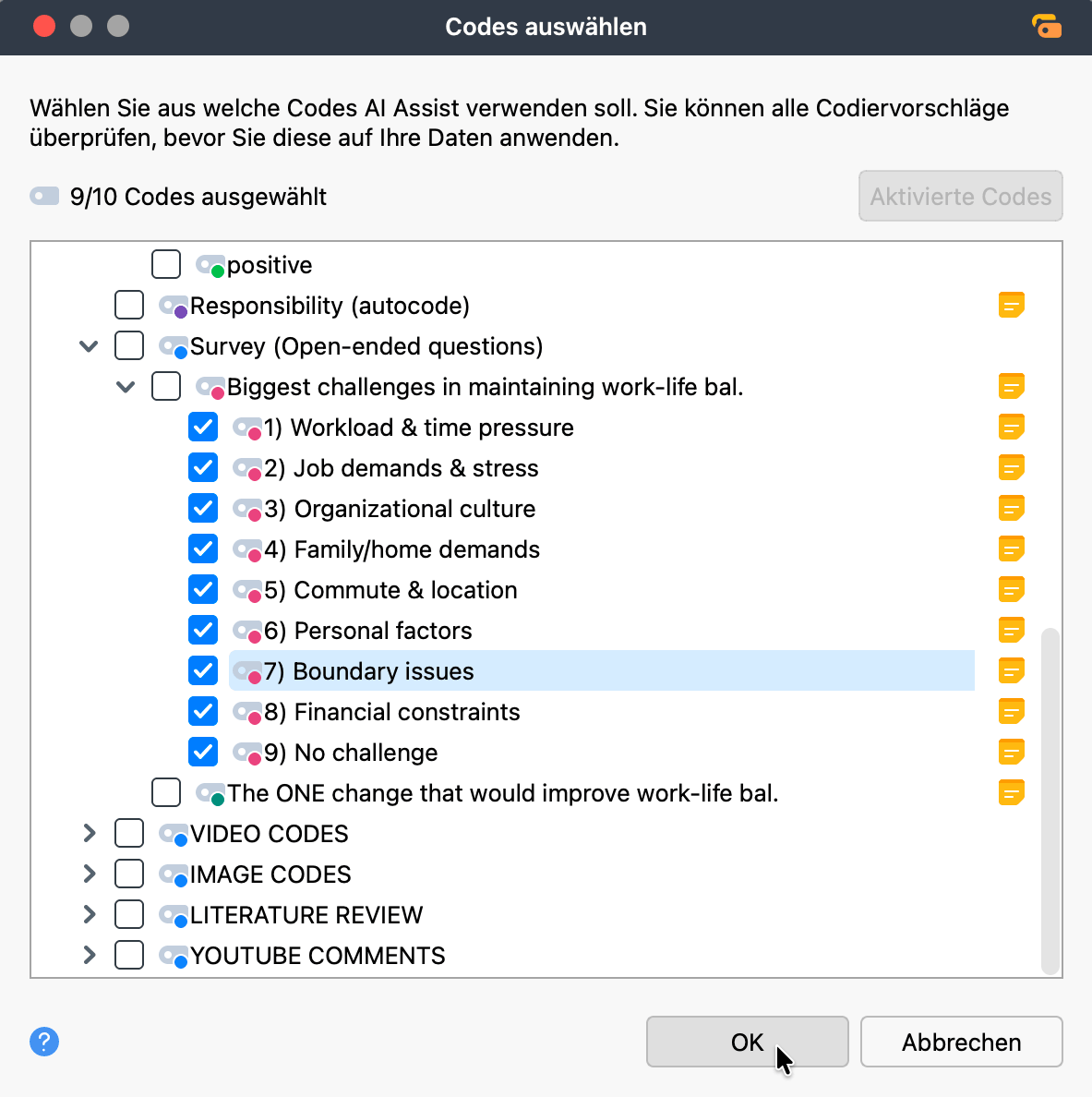Check the "positive" code checkbox
This screenshot has height=1097, width=1092.
[x=166, y=264]
